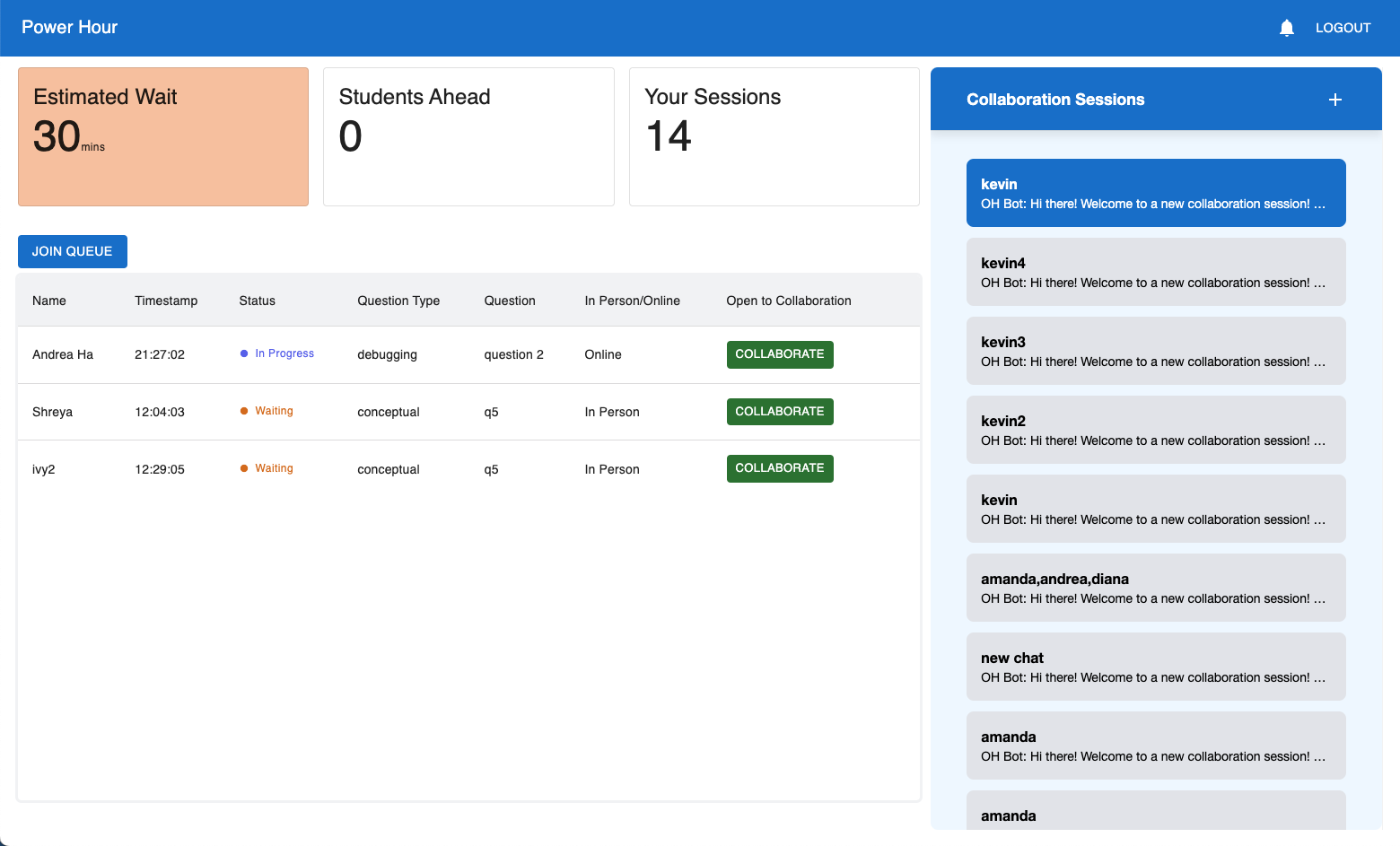Open the kevin3 collaboration session

point(1156,351)
